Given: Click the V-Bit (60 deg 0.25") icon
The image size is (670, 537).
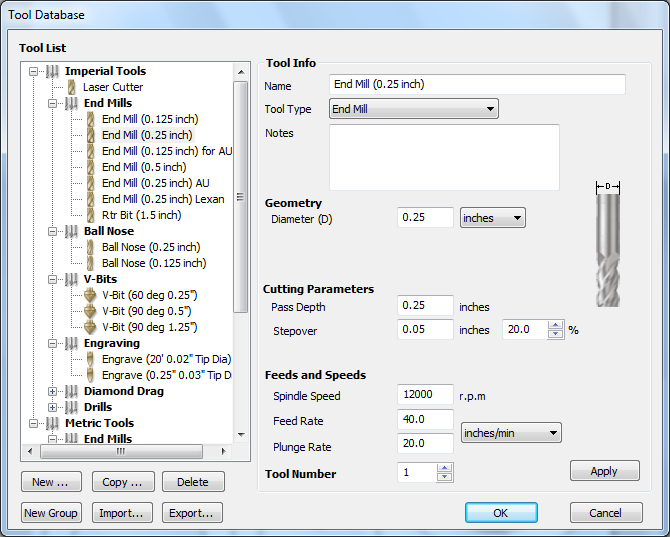Looking at the screenshot, I should (90, 295).
